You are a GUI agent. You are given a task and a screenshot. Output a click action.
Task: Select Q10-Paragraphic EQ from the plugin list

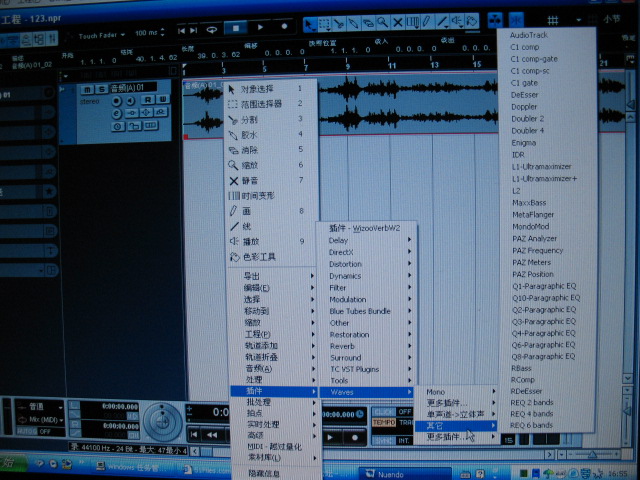[546, 298]
